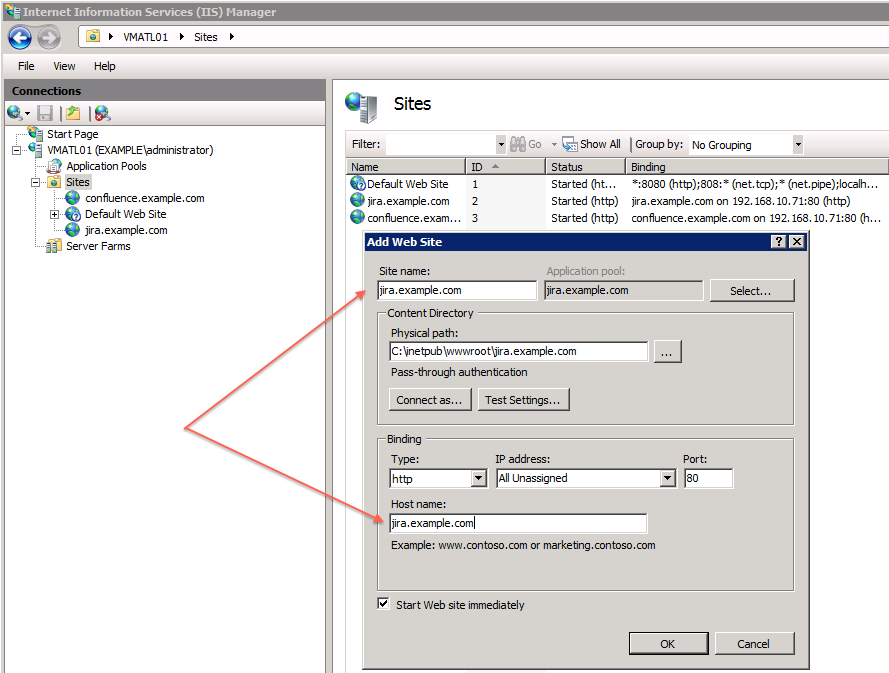889x673 pixels.
Task: Click the Server Farms icon in tree
Action: tap(54, 246)
